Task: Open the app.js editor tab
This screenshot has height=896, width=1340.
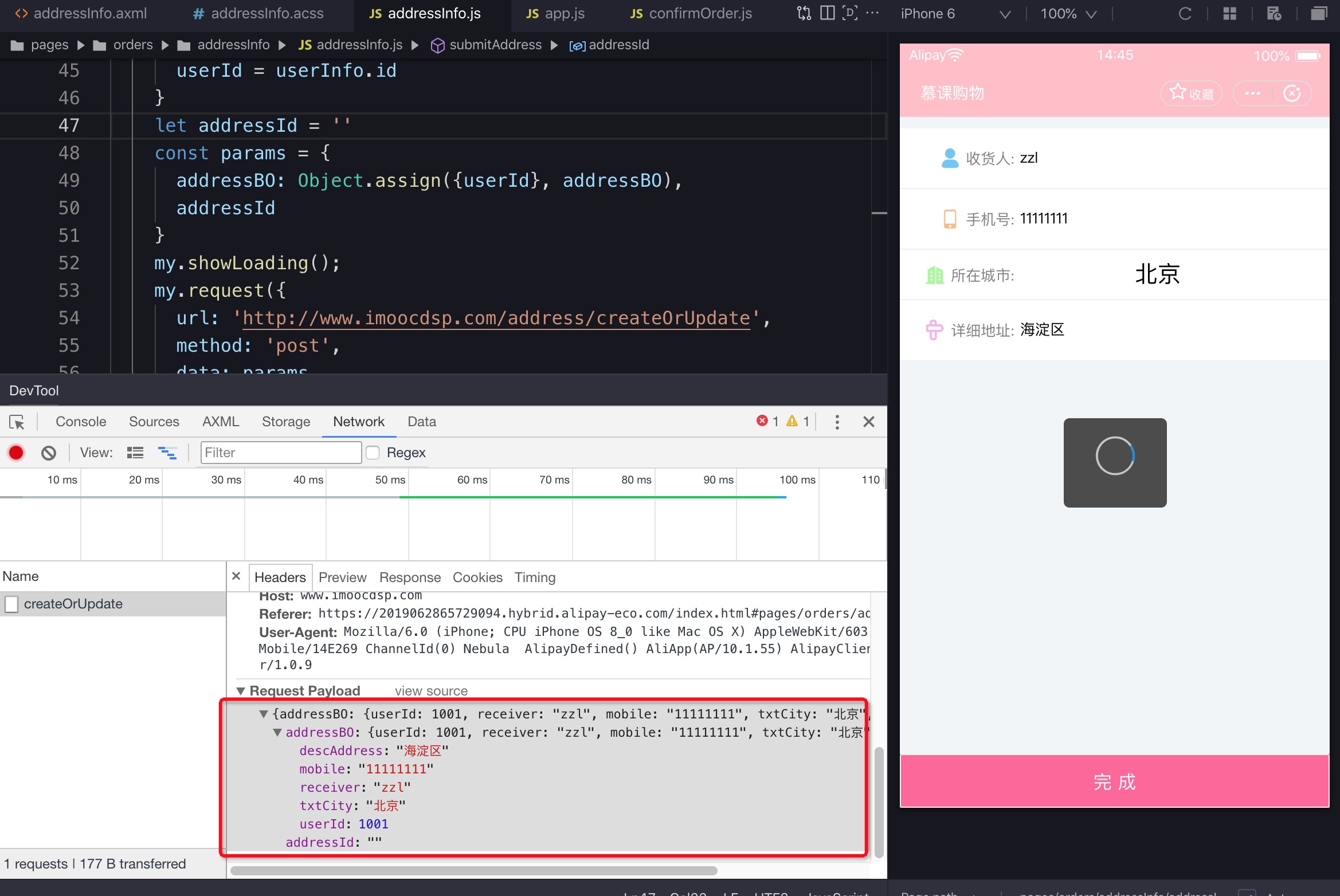Action: tap(555, 14)
